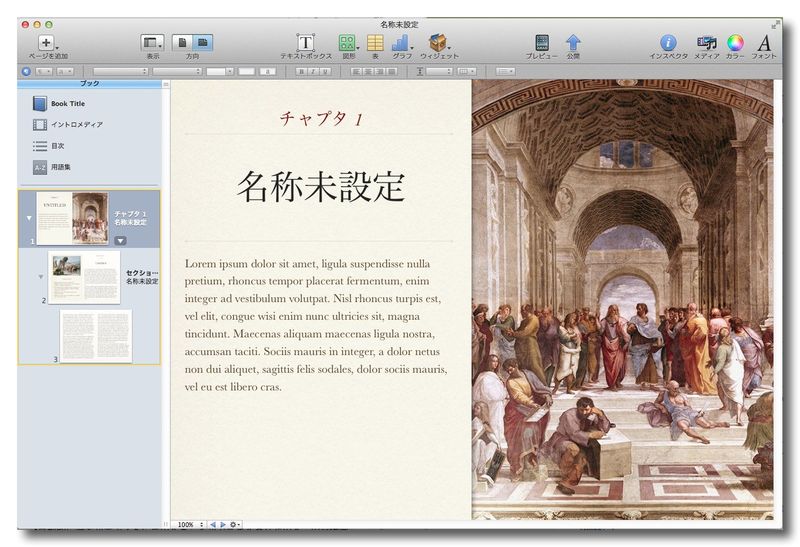Click the チャプタ 1 heading on page

[x=321, y=118]
